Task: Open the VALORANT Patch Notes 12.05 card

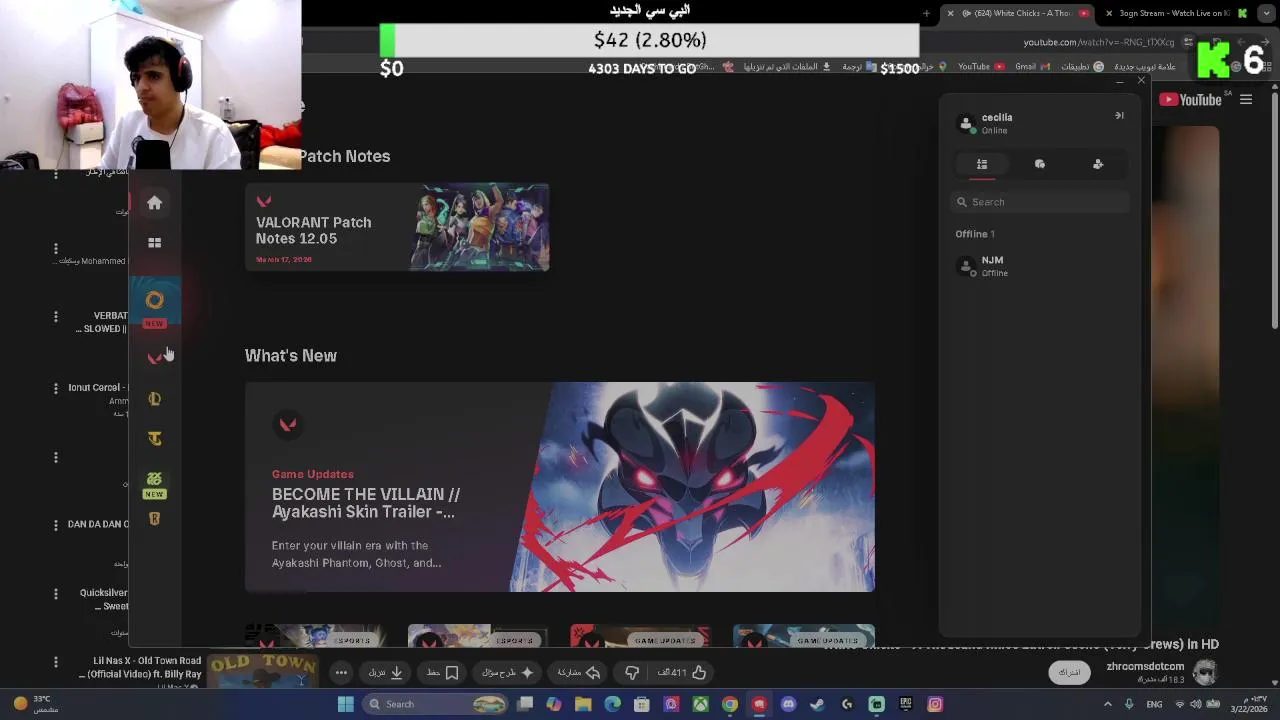Action: pyautogui.click(x=397, y=227)
